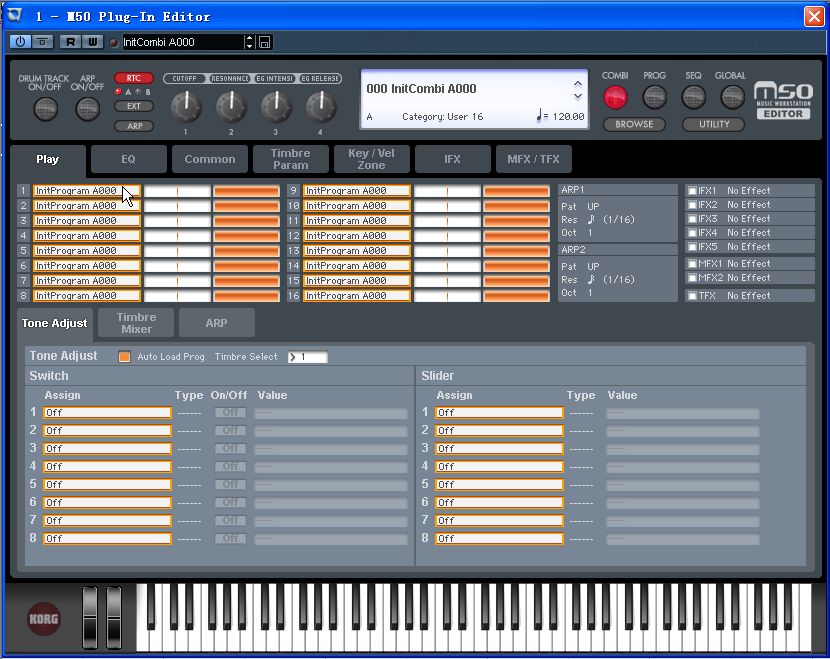
Task: Switch to the Key / Vel Zone tab
Action: [x=372, y=159]
